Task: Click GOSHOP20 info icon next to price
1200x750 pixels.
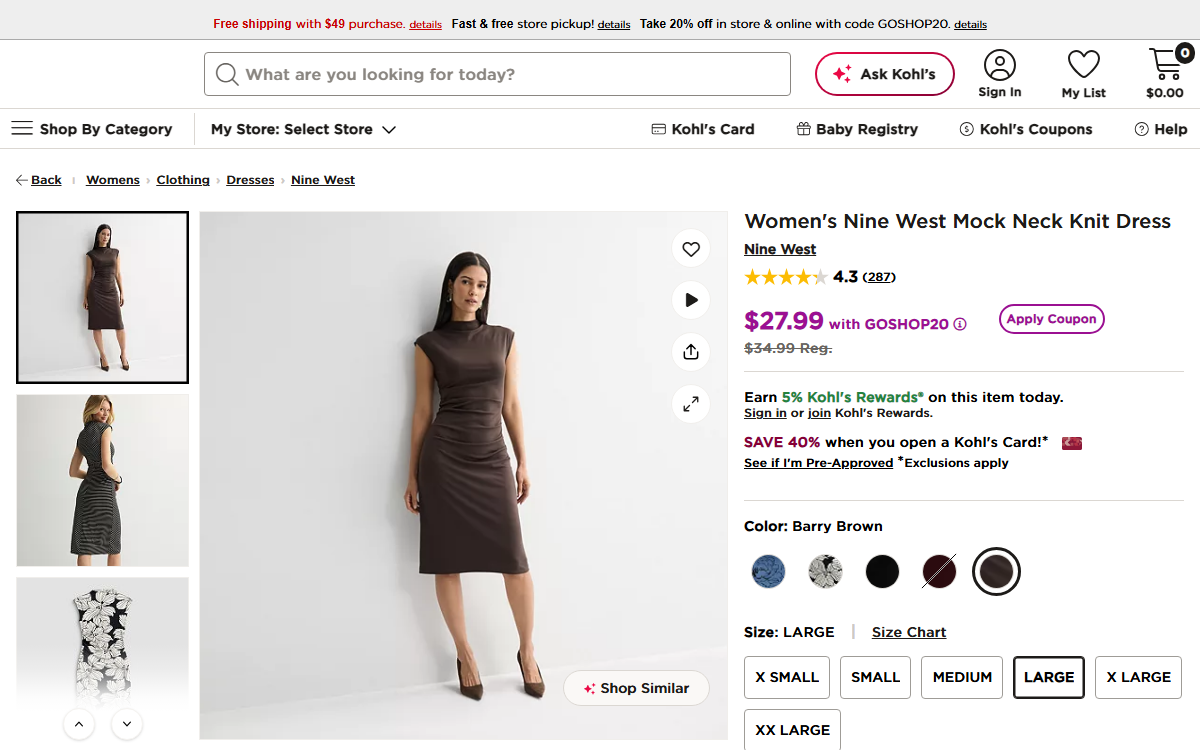Action: pos(960,324)
